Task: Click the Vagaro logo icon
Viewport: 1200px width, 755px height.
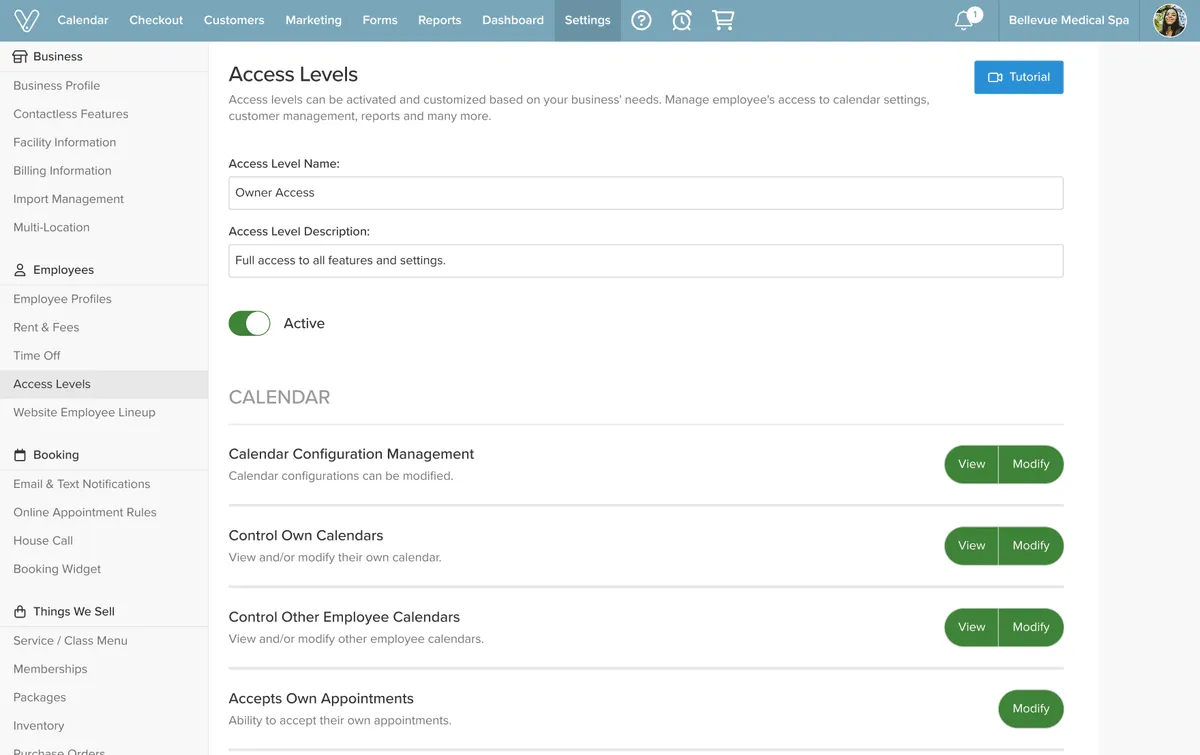Action: [27, 20]
